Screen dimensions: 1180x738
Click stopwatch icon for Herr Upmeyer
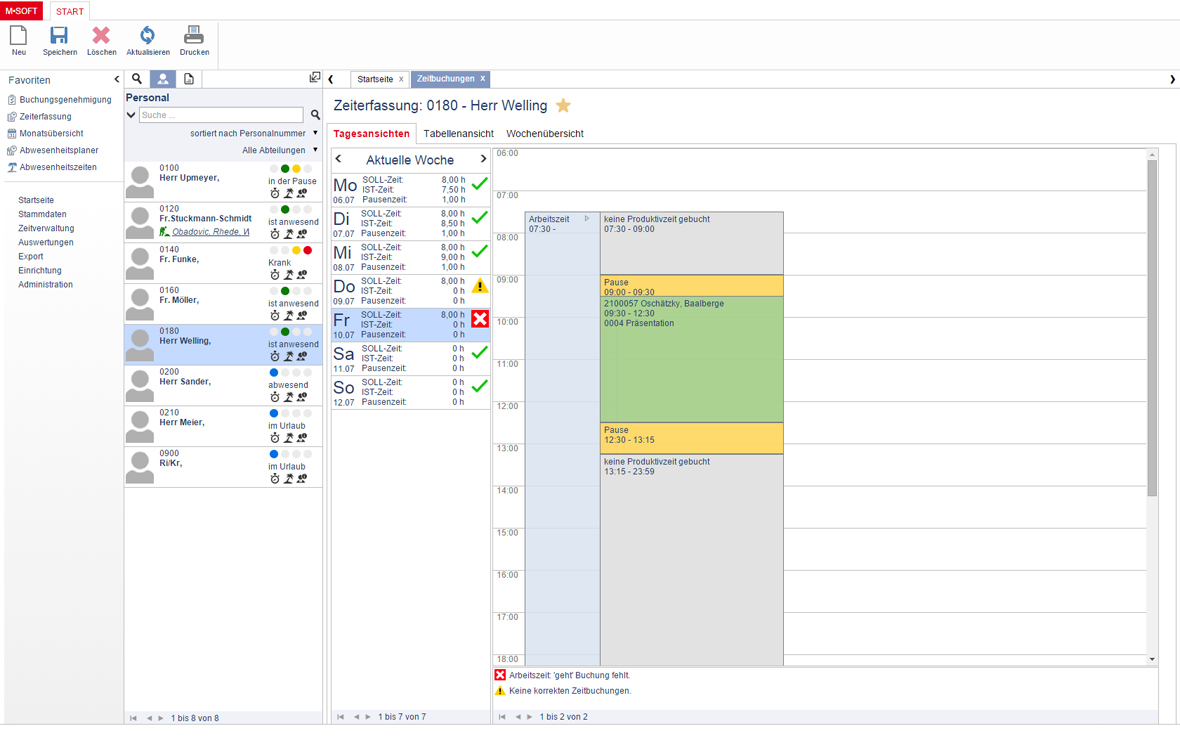point(275,193)
